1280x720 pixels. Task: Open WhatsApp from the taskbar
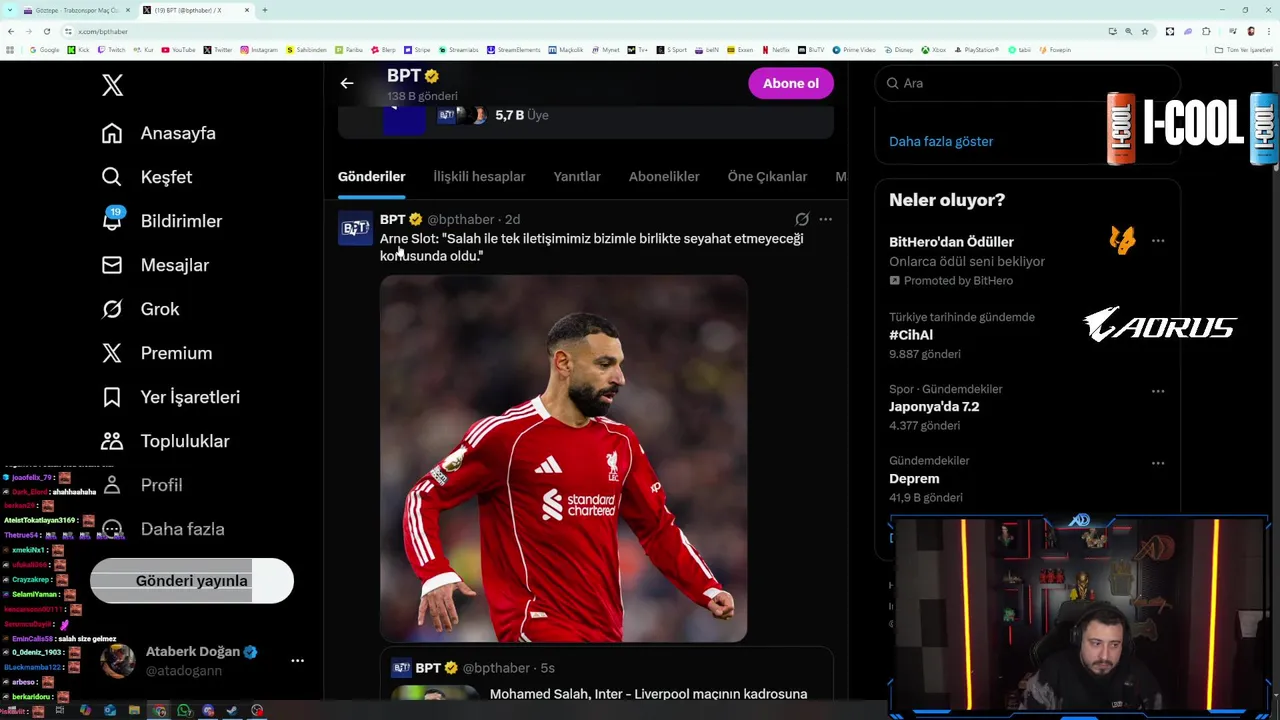184,711
